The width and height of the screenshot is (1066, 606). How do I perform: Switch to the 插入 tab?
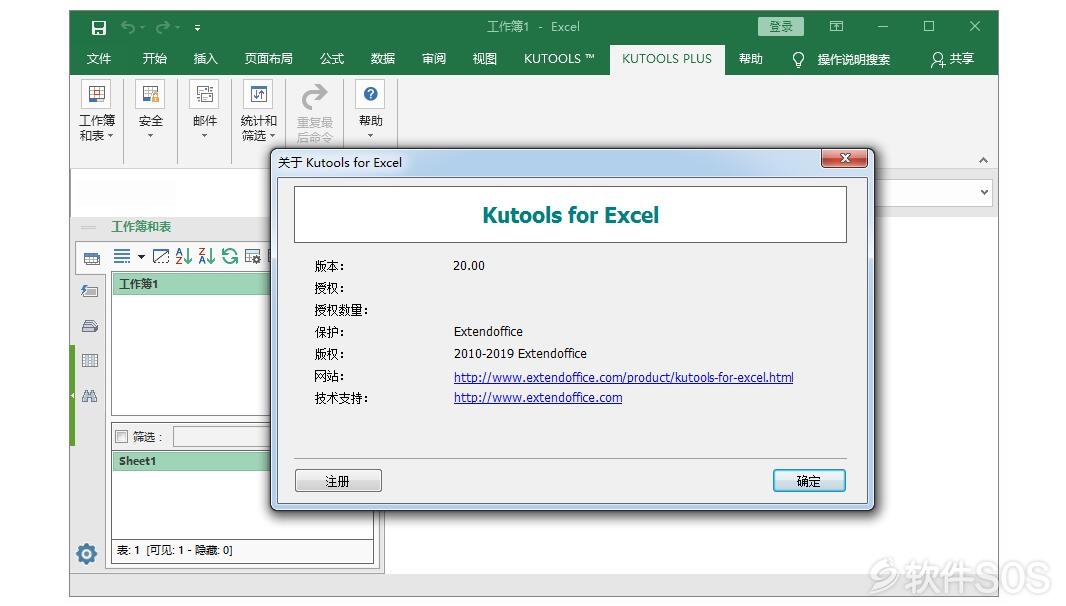point(205,59)
